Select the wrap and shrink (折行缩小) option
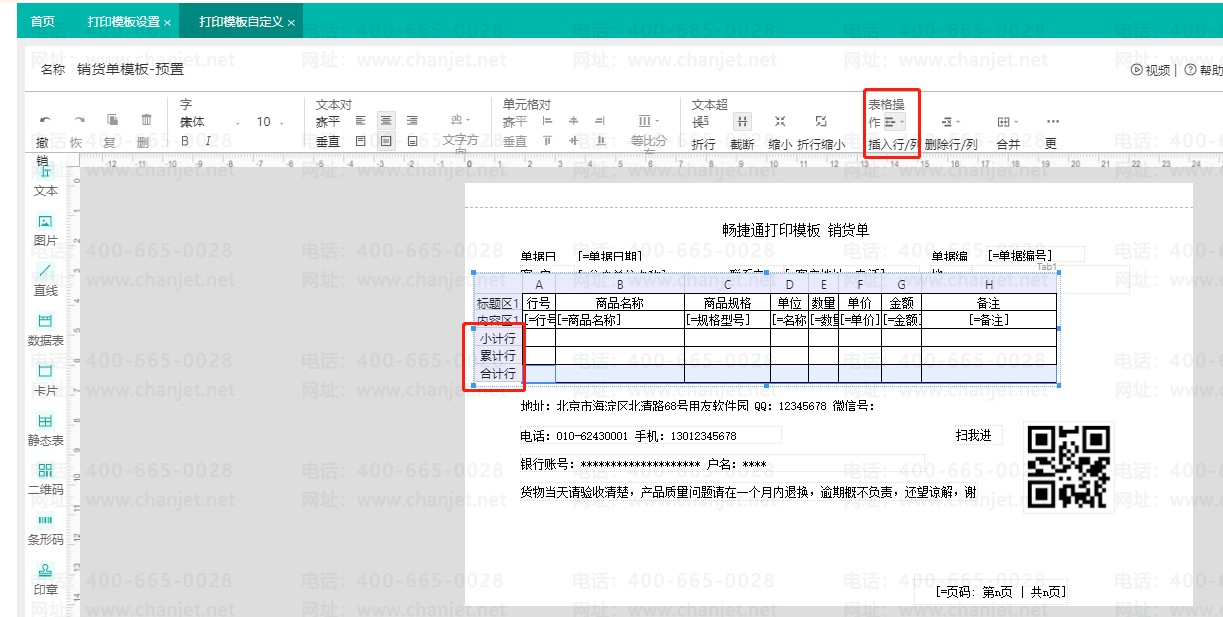1223x617 pixels. [x=820, y=121]
